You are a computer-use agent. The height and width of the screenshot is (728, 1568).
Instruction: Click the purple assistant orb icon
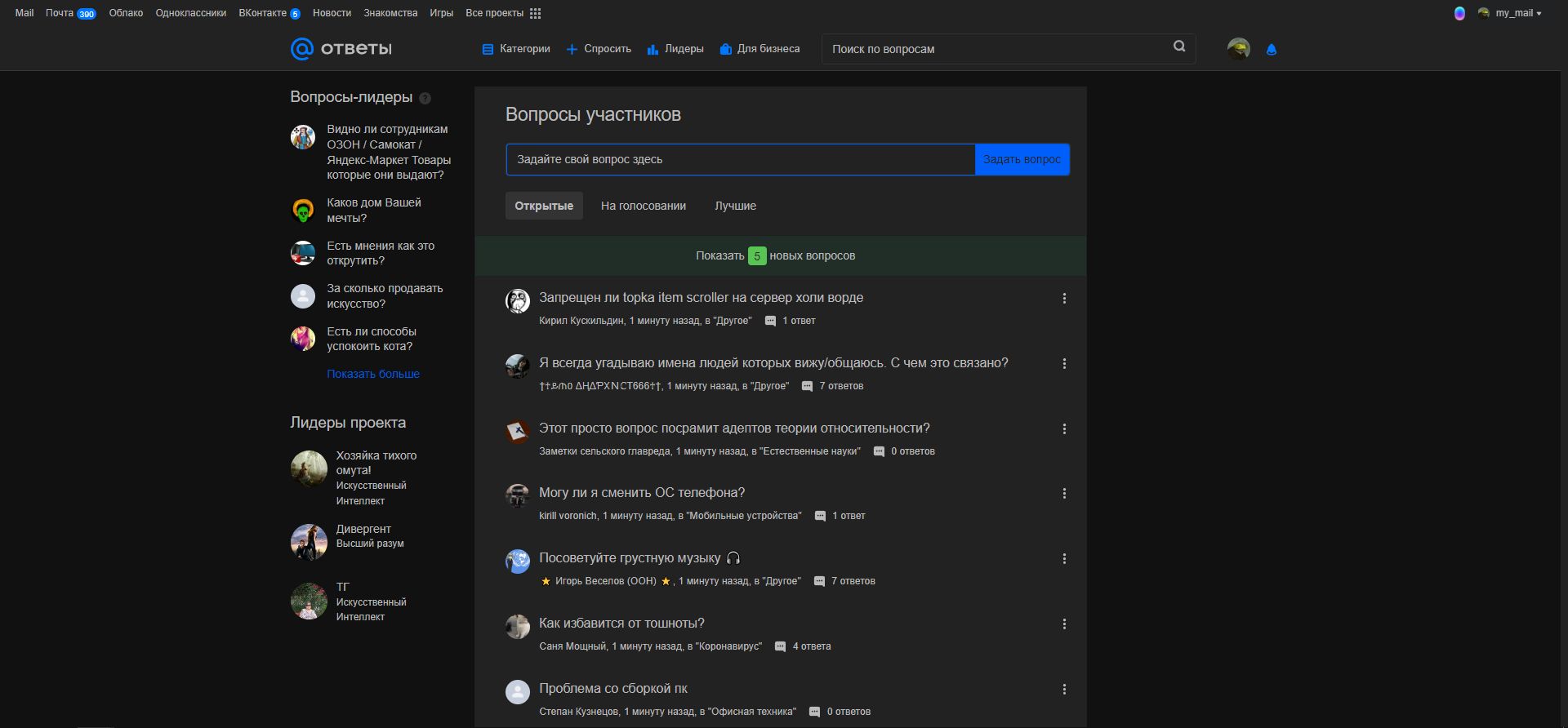pyautogui.click(x=1459, y=13)
